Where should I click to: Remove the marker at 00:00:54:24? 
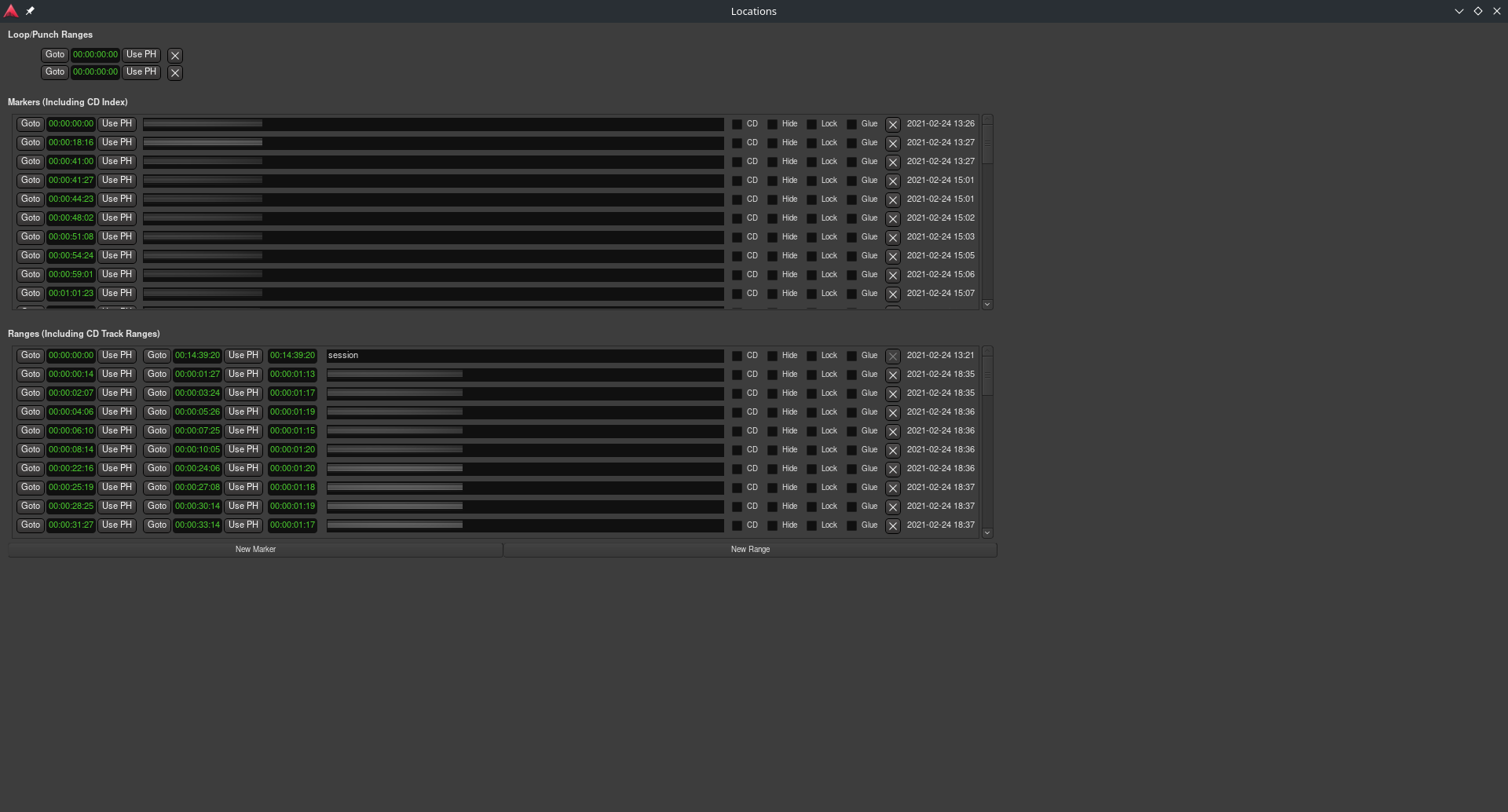pyautogui.click(x=892, y=257)
